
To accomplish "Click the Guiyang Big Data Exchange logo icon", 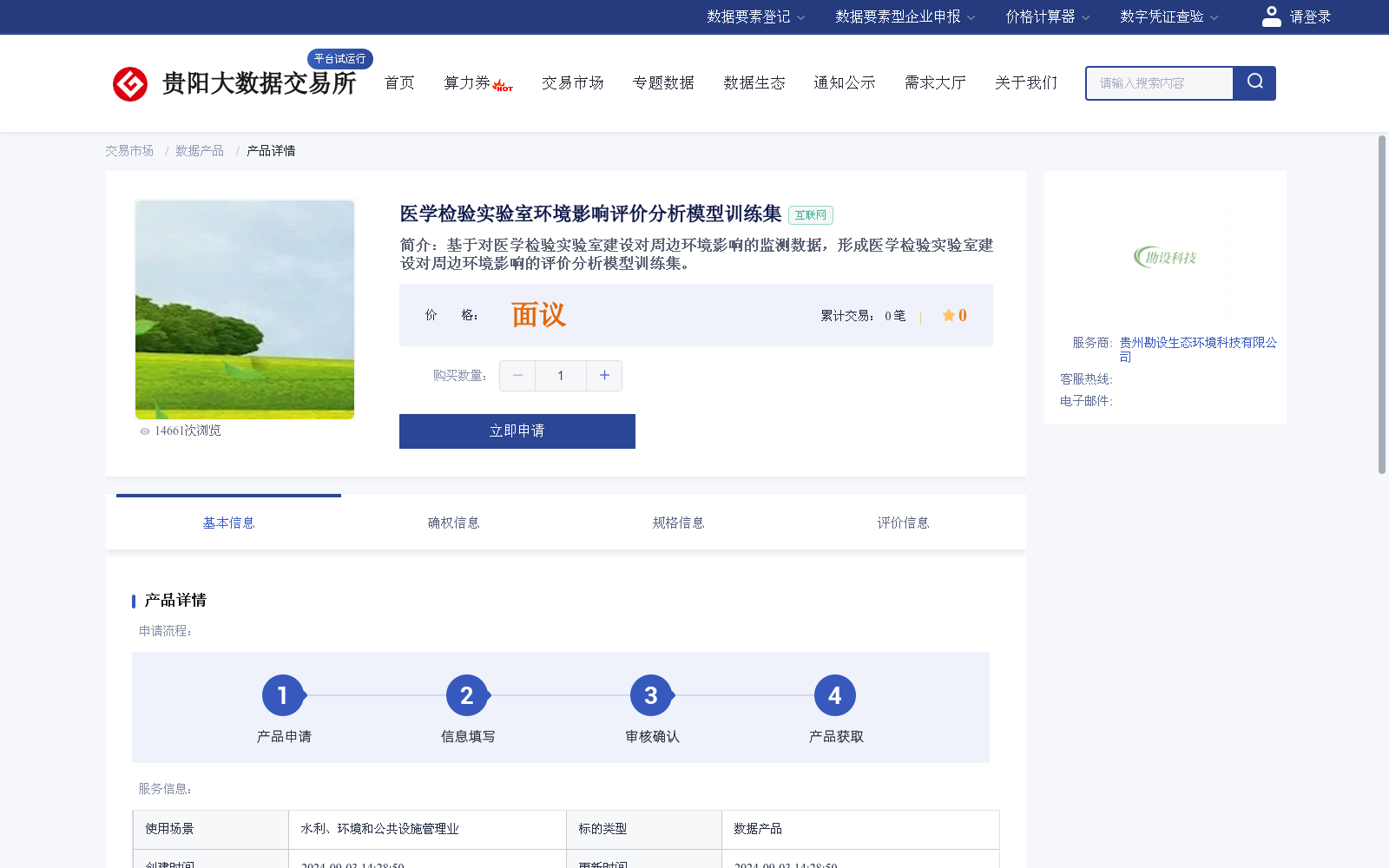I will pyautogui.click(x=130, y=84).
